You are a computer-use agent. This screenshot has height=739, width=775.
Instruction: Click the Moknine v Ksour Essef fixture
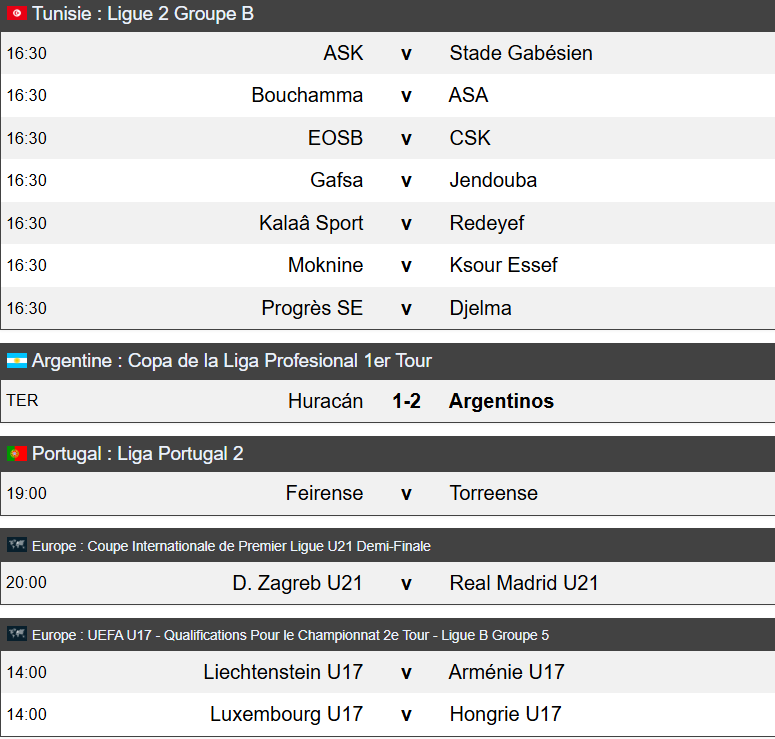406,266
